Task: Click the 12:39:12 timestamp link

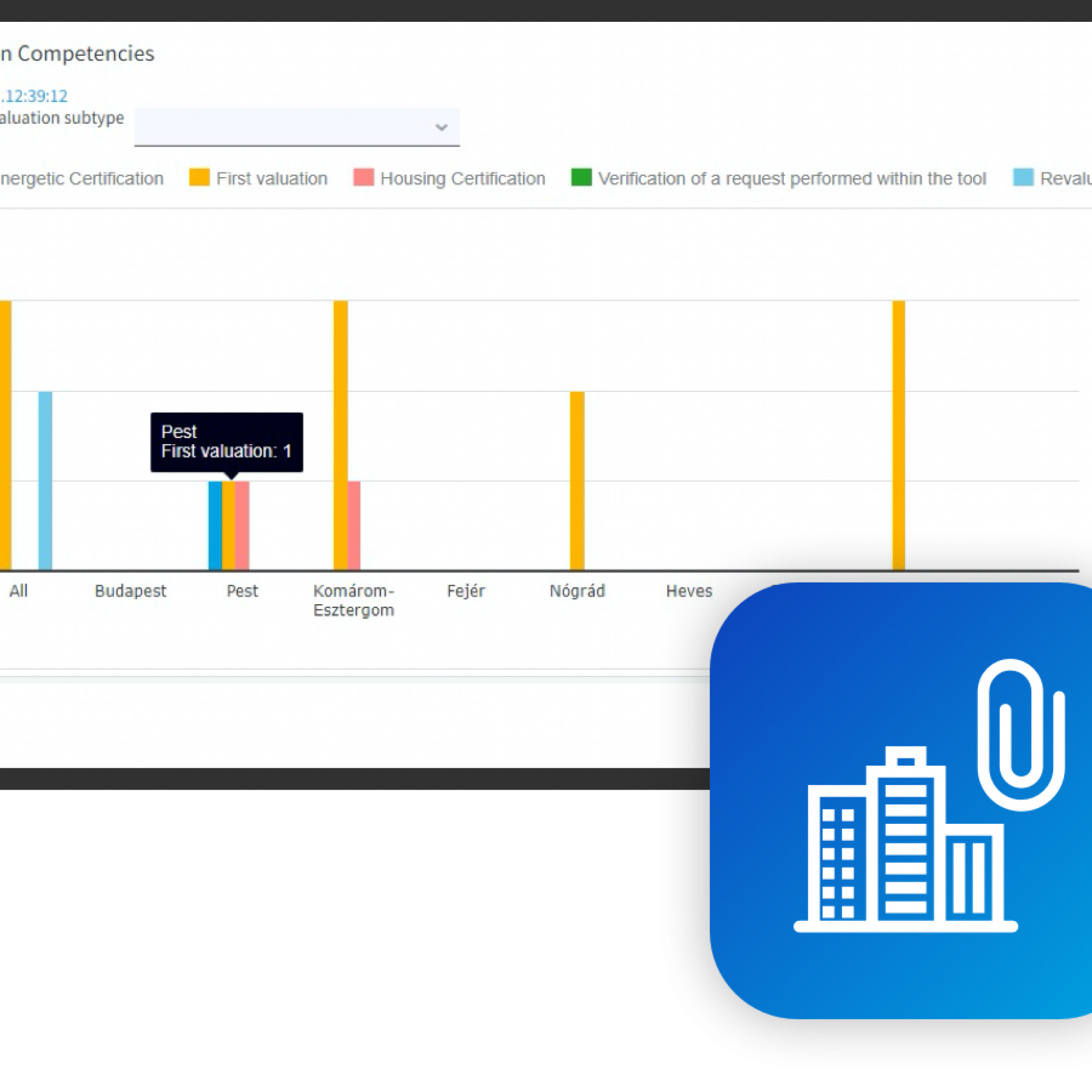Action: (34, 96)
